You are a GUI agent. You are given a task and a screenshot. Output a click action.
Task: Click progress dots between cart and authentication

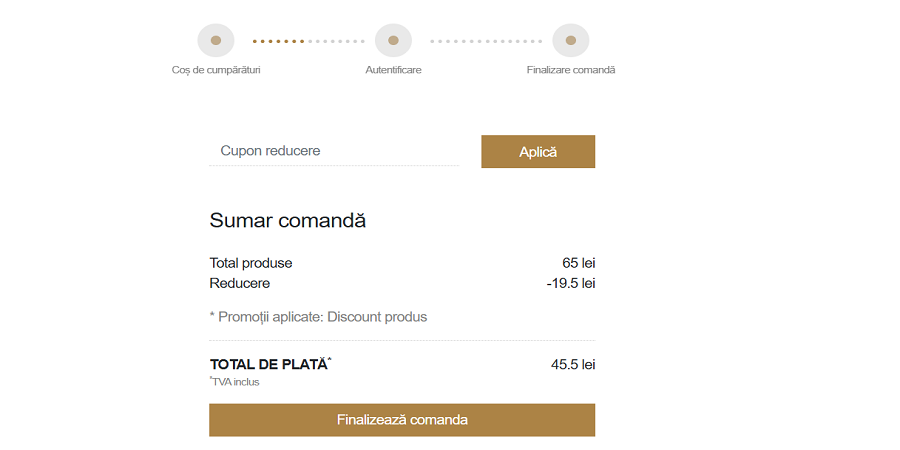coord(307,41)
